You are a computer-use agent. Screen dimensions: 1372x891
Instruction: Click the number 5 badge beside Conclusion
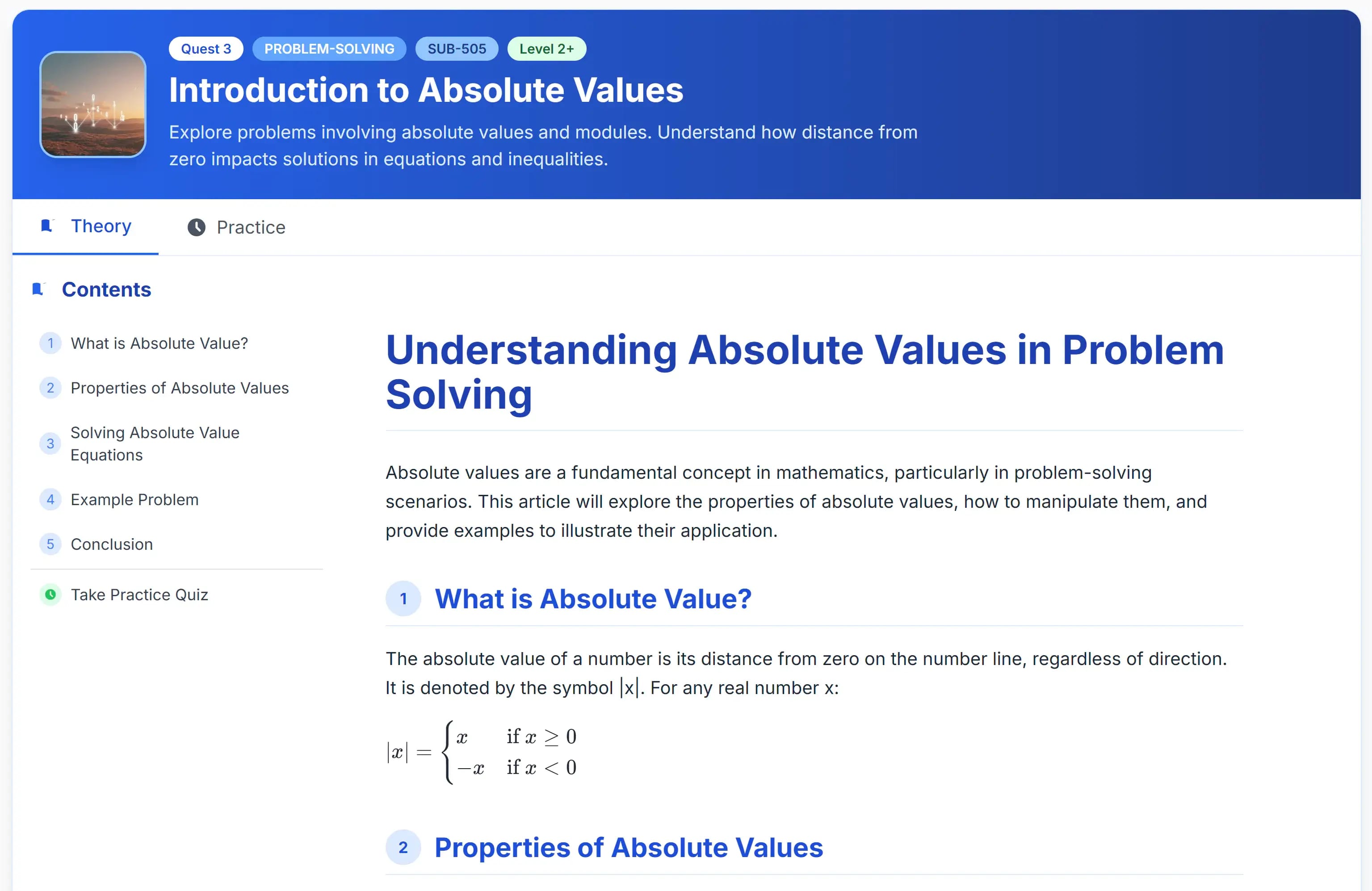[x=51, y=544]
